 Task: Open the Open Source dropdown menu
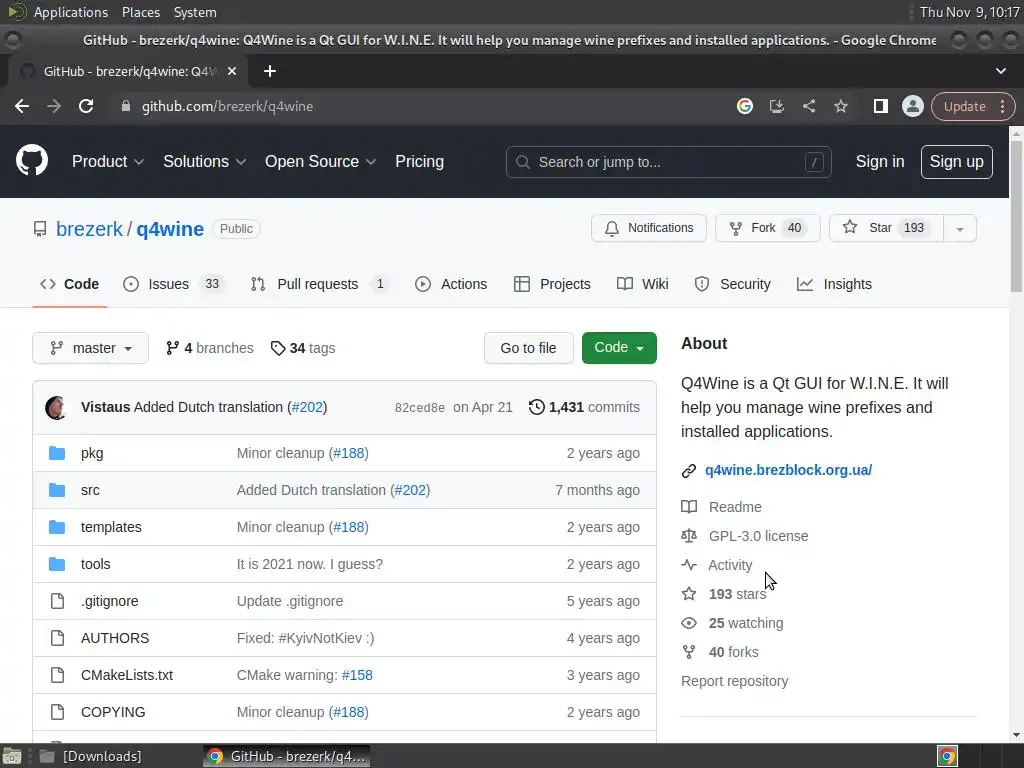coord(320,161)
